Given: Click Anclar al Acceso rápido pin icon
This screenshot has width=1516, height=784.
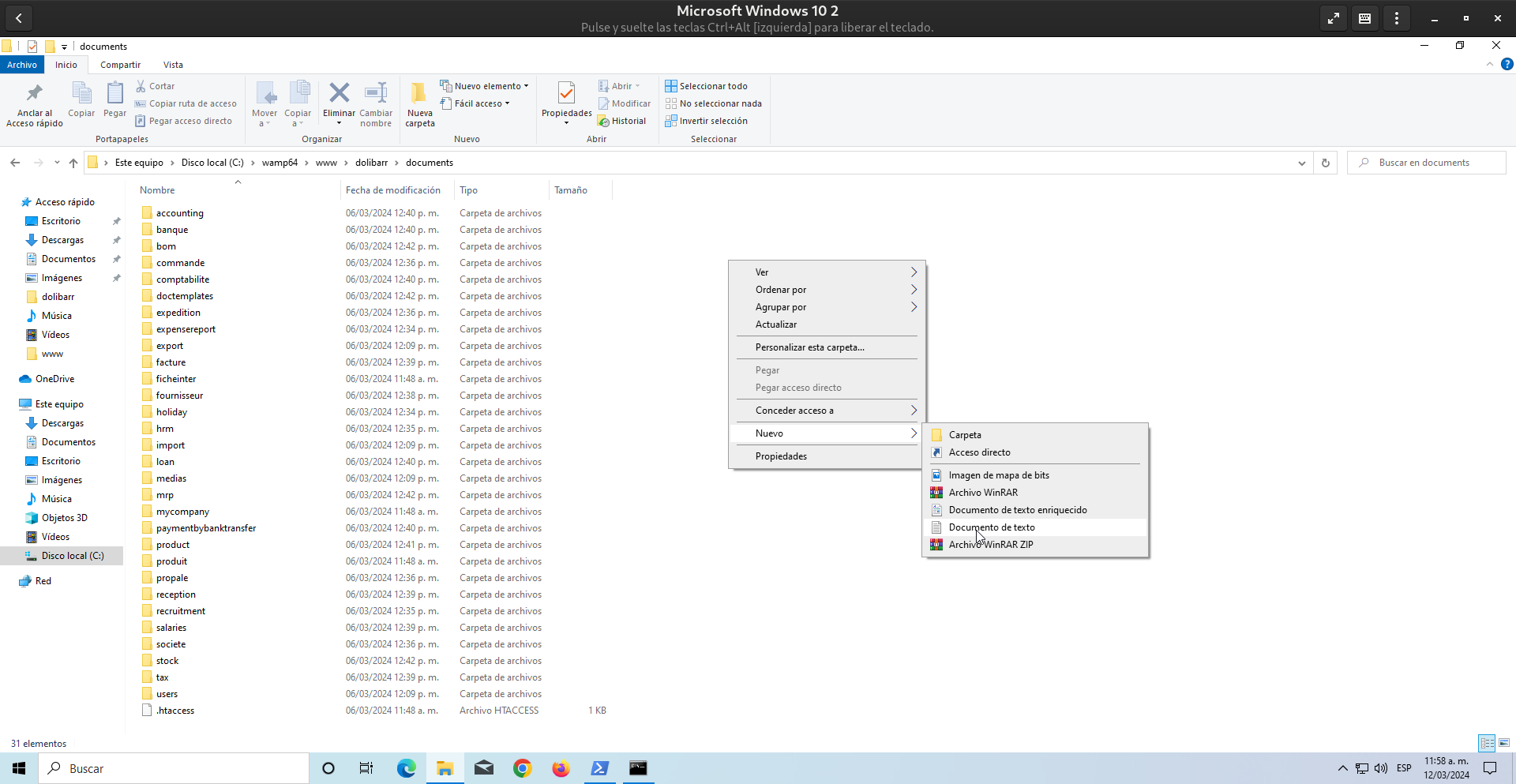Looking at the screenshot, I should (x=34, y=94).
